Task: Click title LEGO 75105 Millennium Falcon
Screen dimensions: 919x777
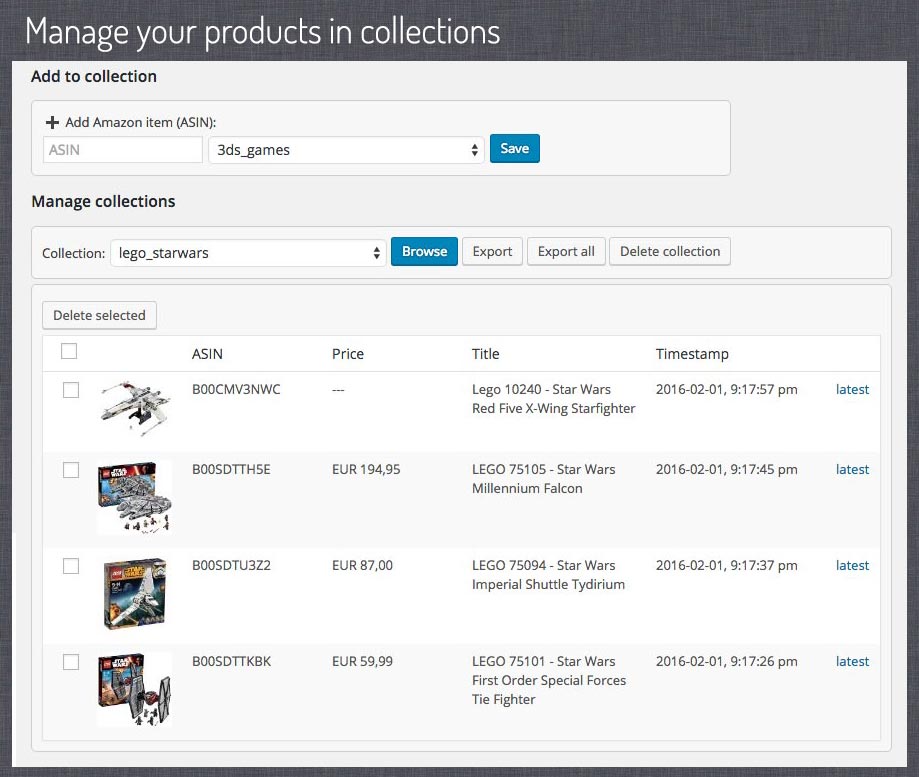Action: pos(543,479)
